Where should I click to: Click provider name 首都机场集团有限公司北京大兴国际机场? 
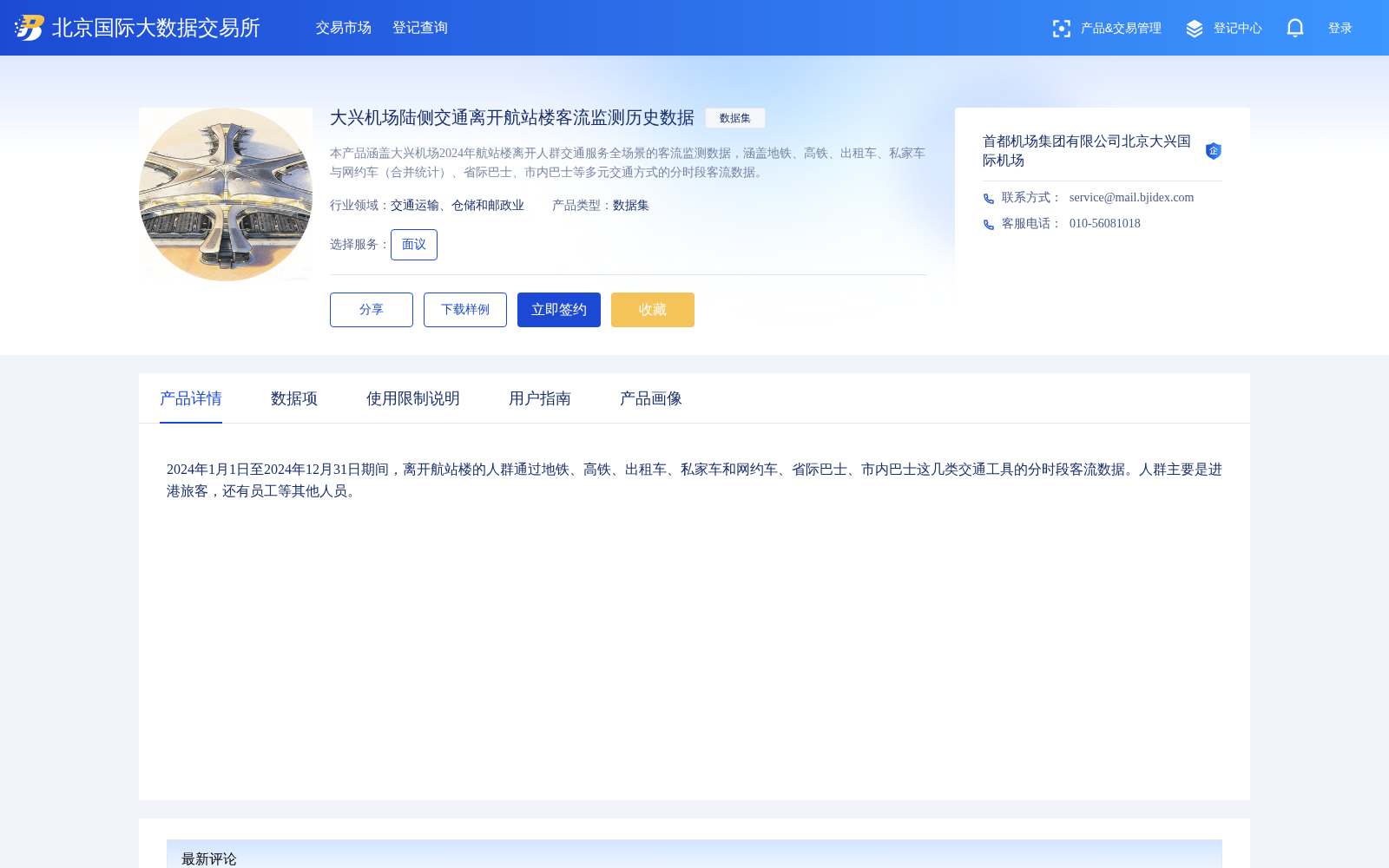coord(1087,151)
